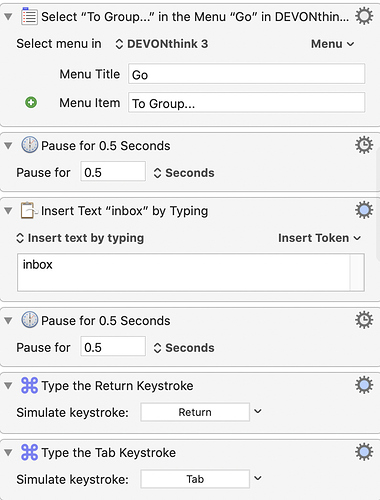Click the Return keystroke field

195,412
